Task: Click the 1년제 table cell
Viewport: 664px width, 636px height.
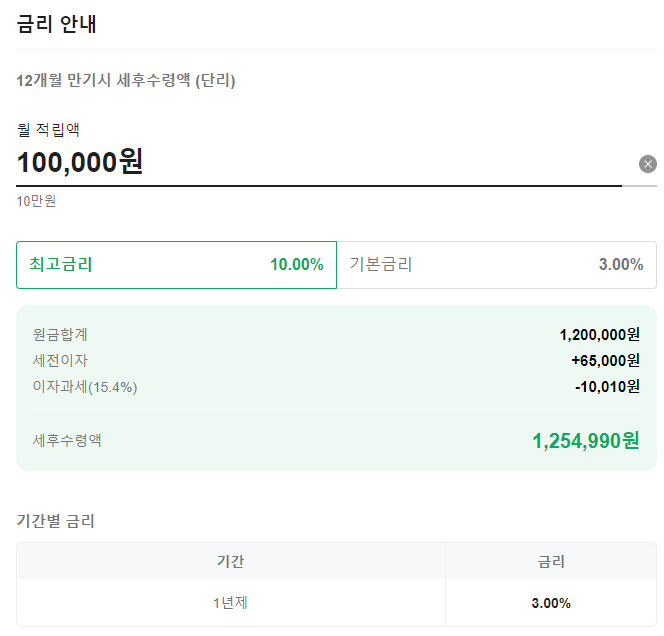Action: pos(230,603)
